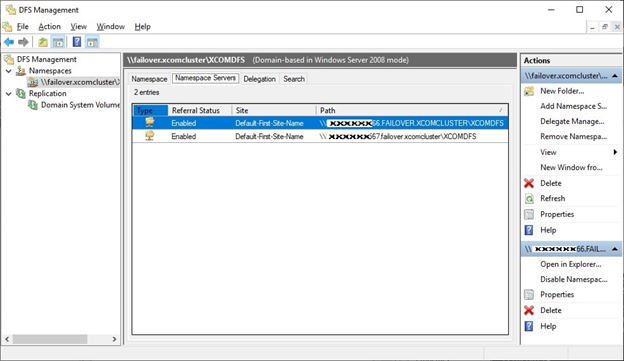Screen dimensions: 624x361
Task: Collapse the Replication tree node
Action: pyautogui.click(x=9, y=94)
